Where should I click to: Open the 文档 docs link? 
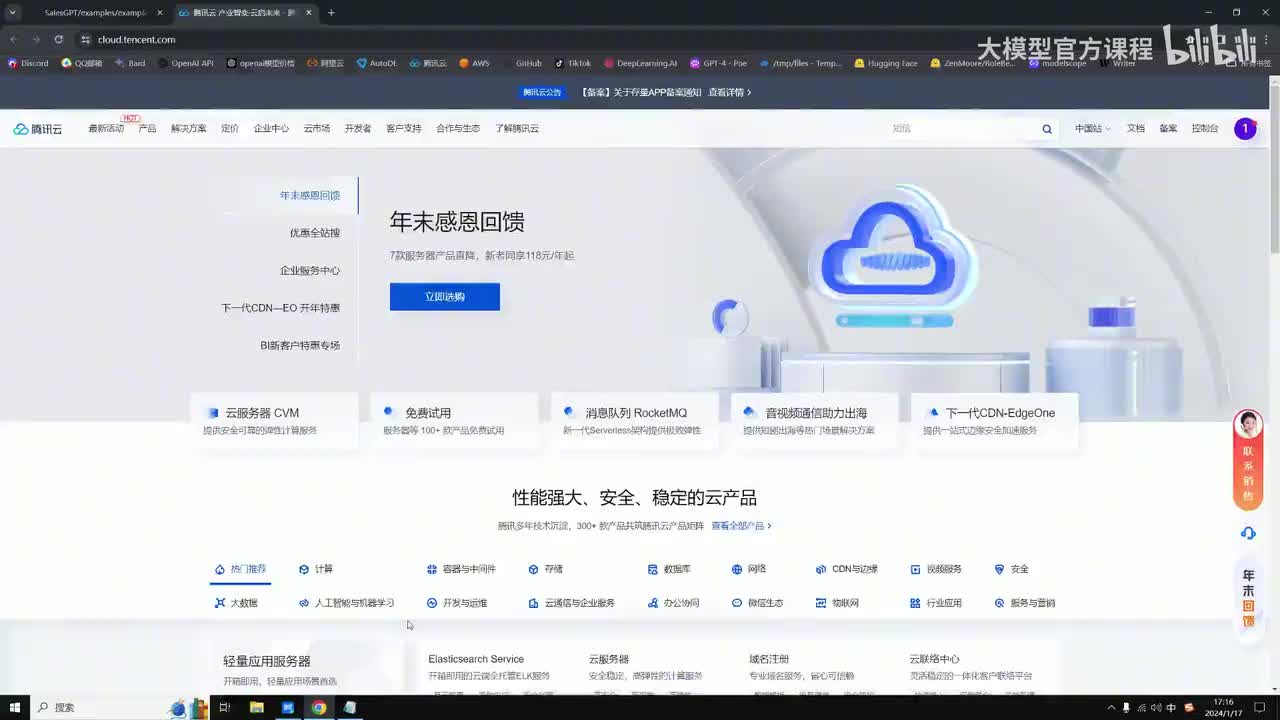pos(1136,129)
